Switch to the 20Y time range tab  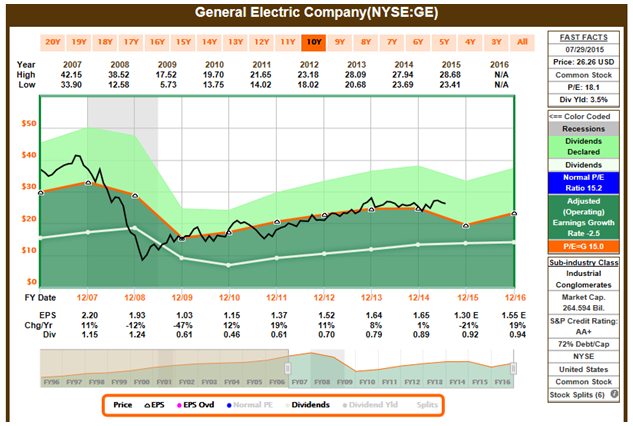point(52,42)
